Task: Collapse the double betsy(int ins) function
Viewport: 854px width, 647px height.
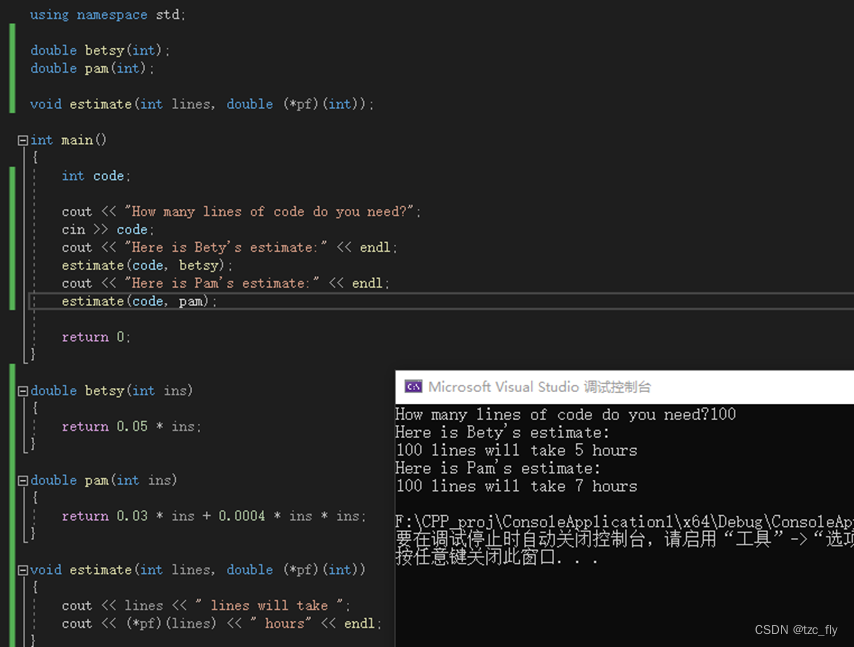Action: tap(23, 391)
